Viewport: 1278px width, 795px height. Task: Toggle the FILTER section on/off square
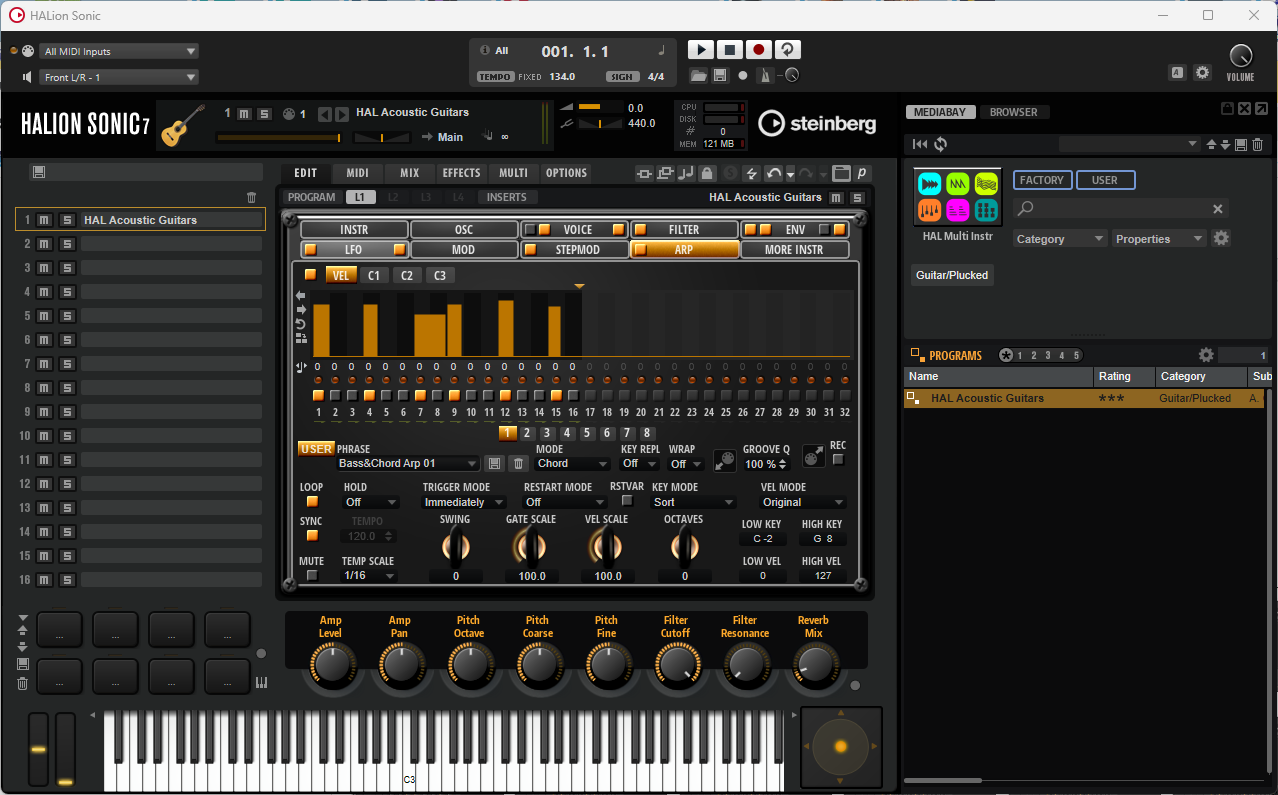tap(641, 230)
